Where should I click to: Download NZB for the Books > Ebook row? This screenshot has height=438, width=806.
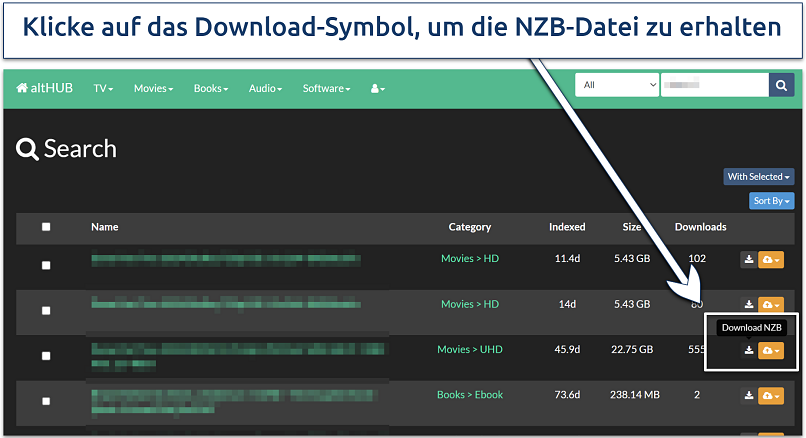[x=749, y=396]
